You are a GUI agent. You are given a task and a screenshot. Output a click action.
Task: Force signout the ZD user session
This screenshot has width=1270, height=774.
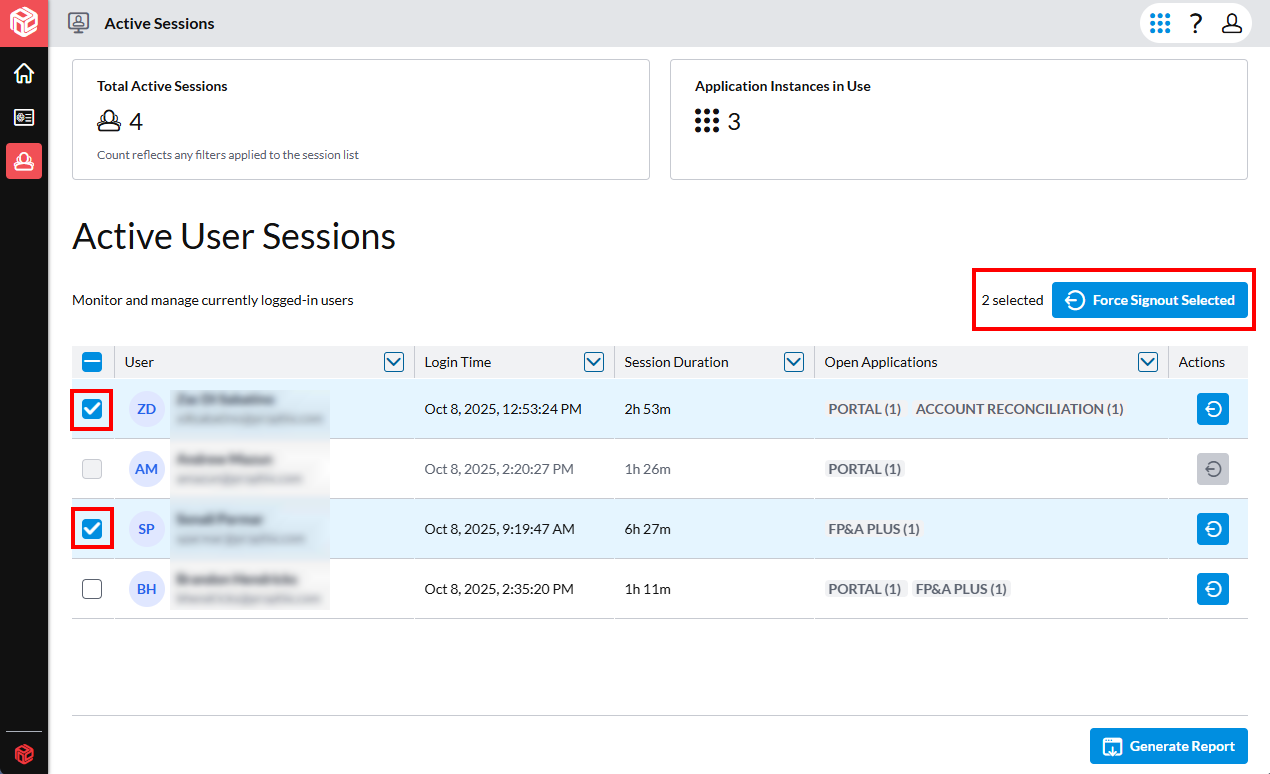click(1212, 409)
